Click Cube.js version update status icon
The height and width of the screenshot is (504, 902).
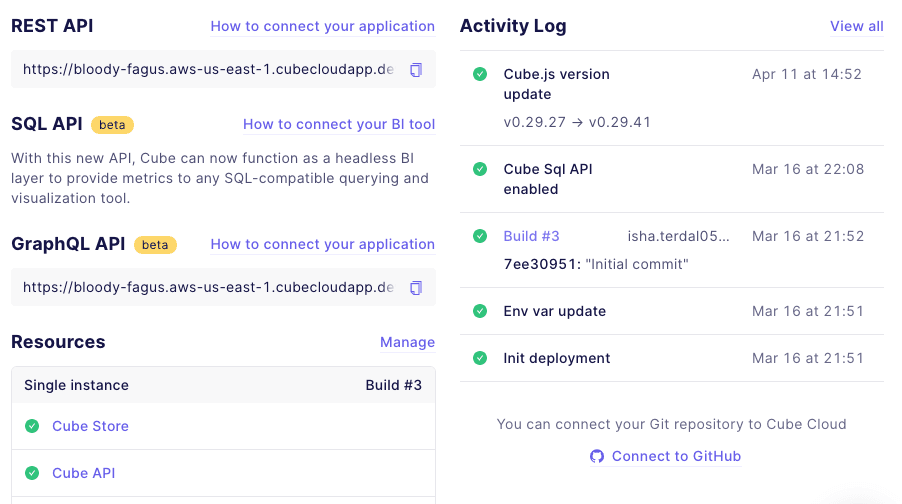coord(480,74)
